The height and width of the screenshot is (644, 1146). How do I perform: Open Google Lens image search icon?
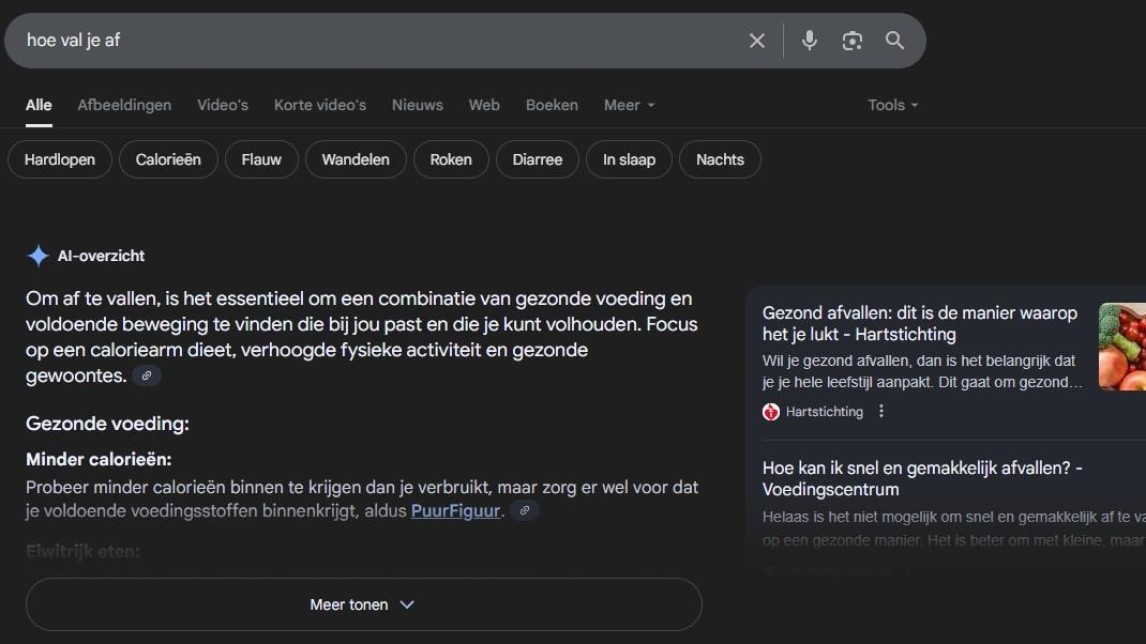tap(852, 40)
